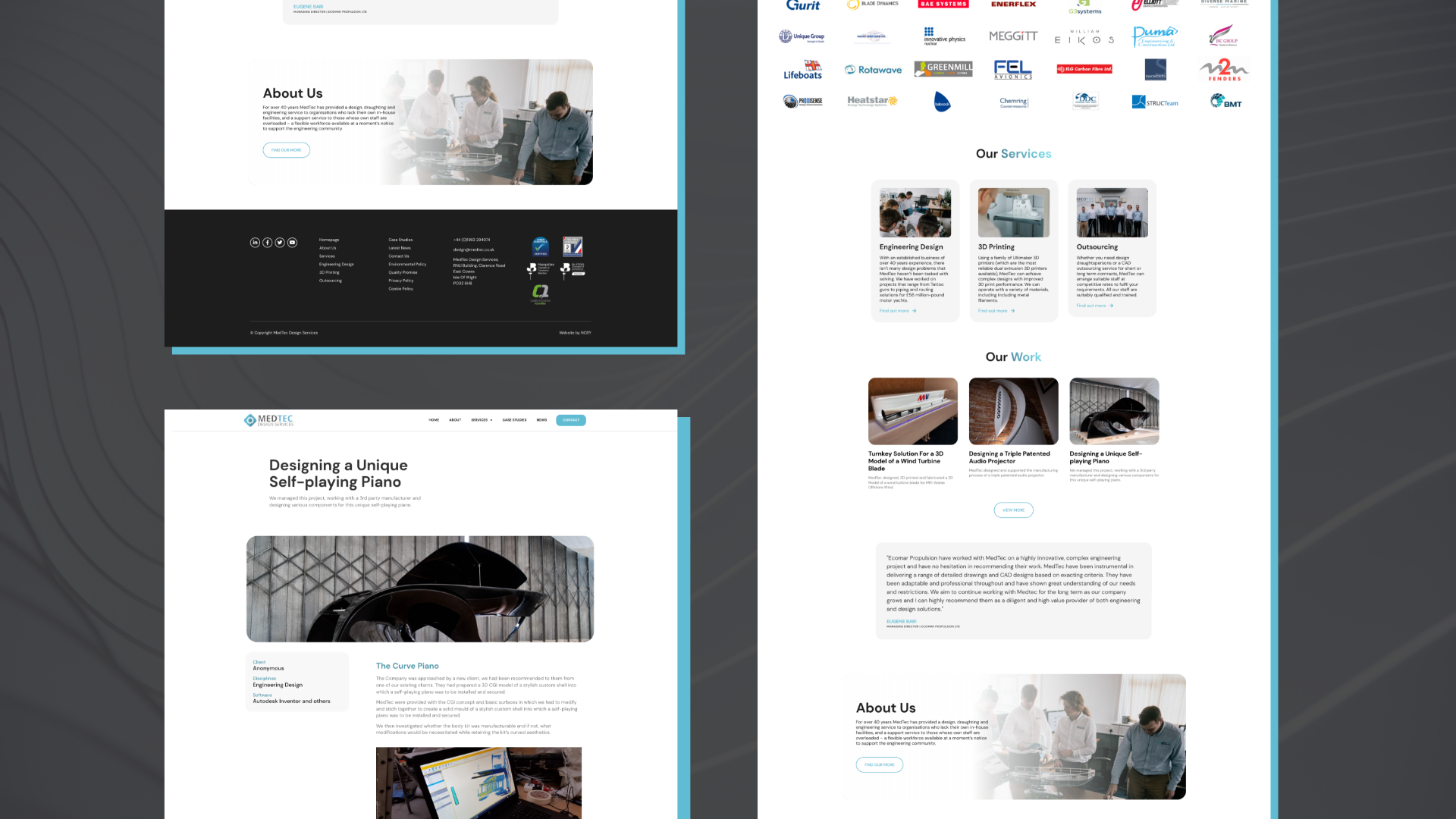Open the Latest News footer link

pos(400,248)
